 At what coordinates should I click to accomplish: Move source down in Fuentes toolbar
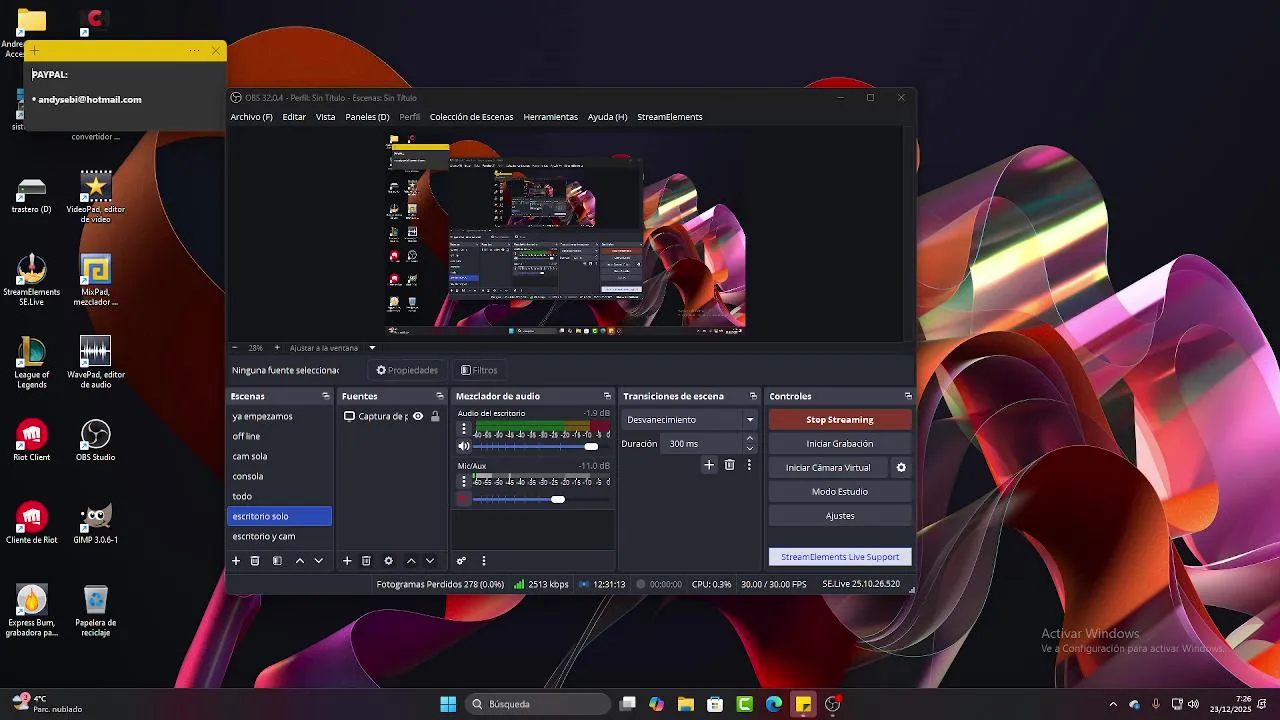pyautogui.click(x=430, y=561)
